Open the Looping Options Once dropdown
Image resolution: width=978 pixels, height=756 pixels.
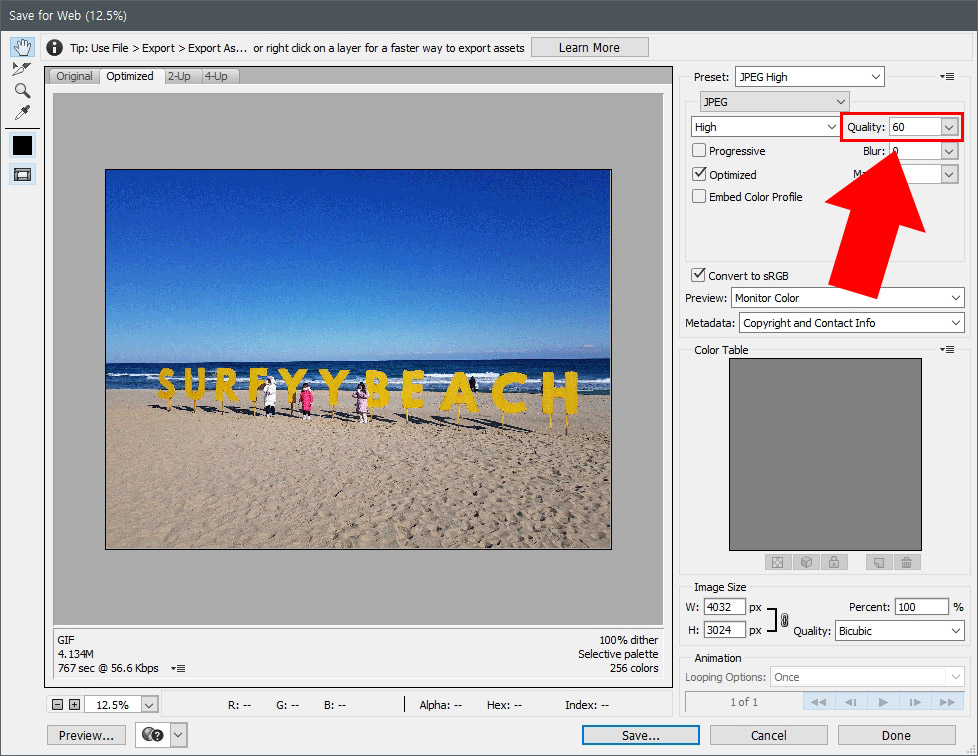(x=867, y=677)
